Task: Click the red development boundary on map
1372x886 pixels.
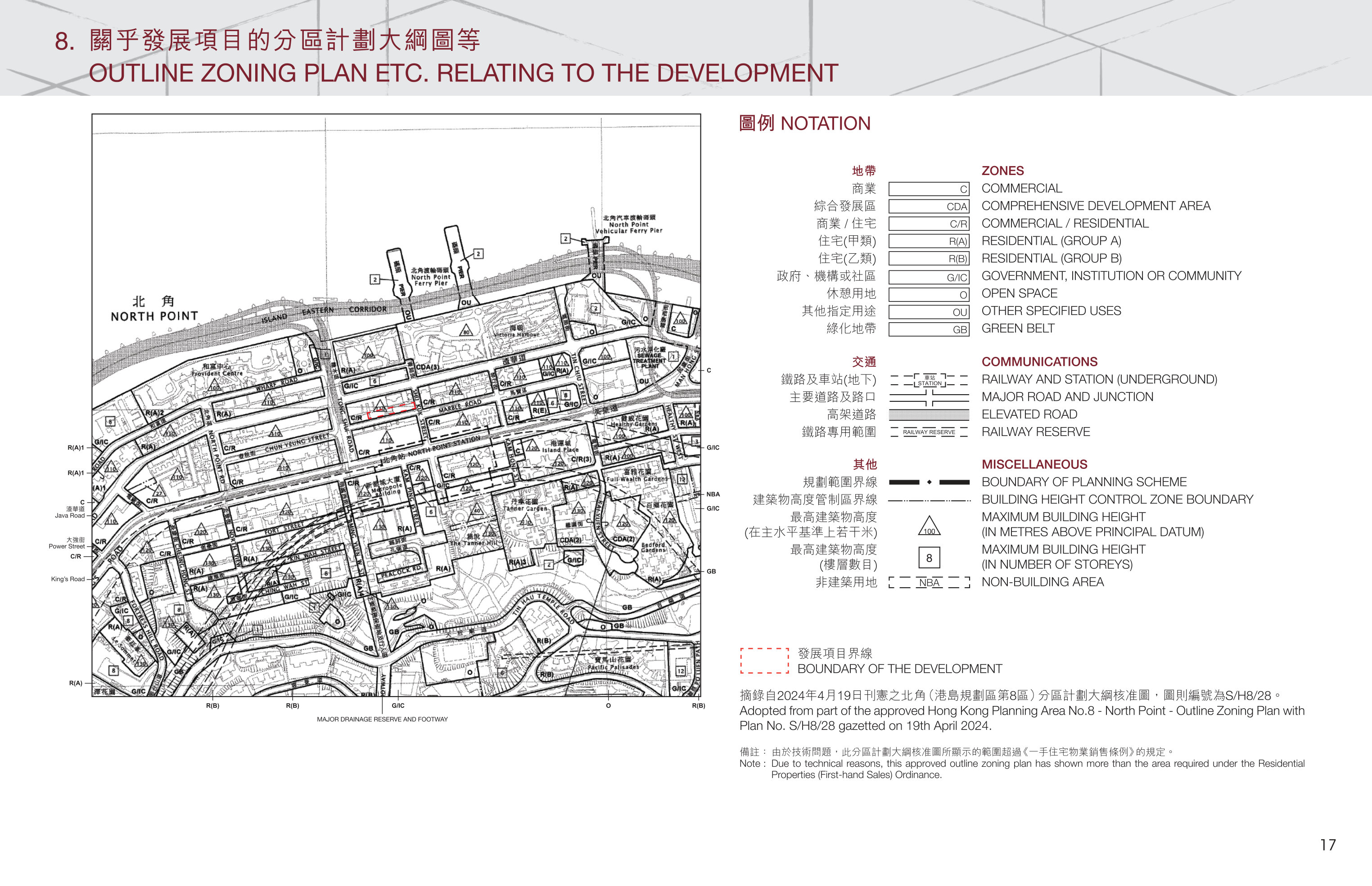Action: (391, 410)
